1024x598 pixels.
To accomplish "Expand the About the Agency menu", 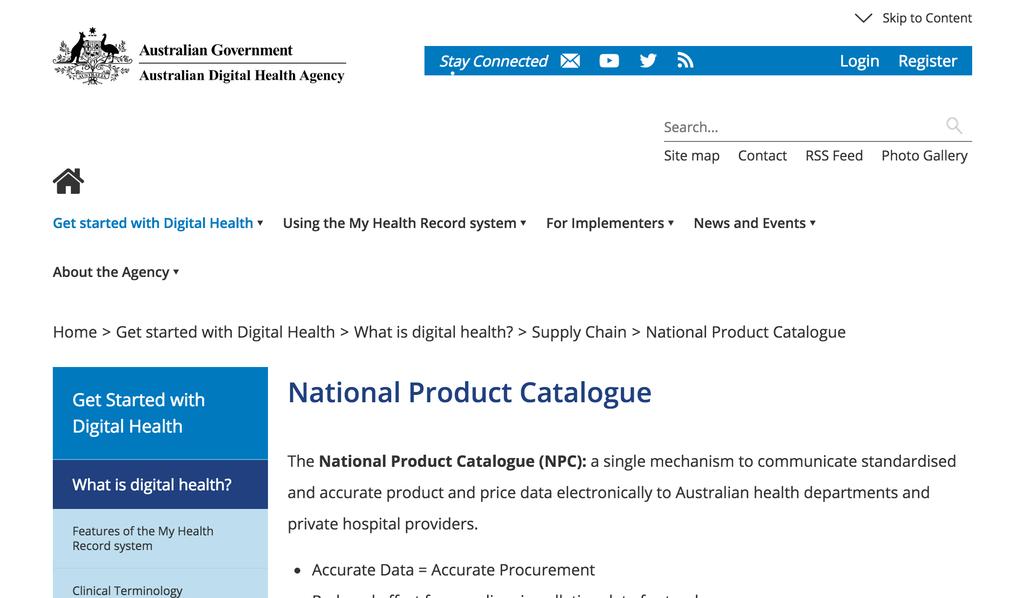I will point(116,272).
